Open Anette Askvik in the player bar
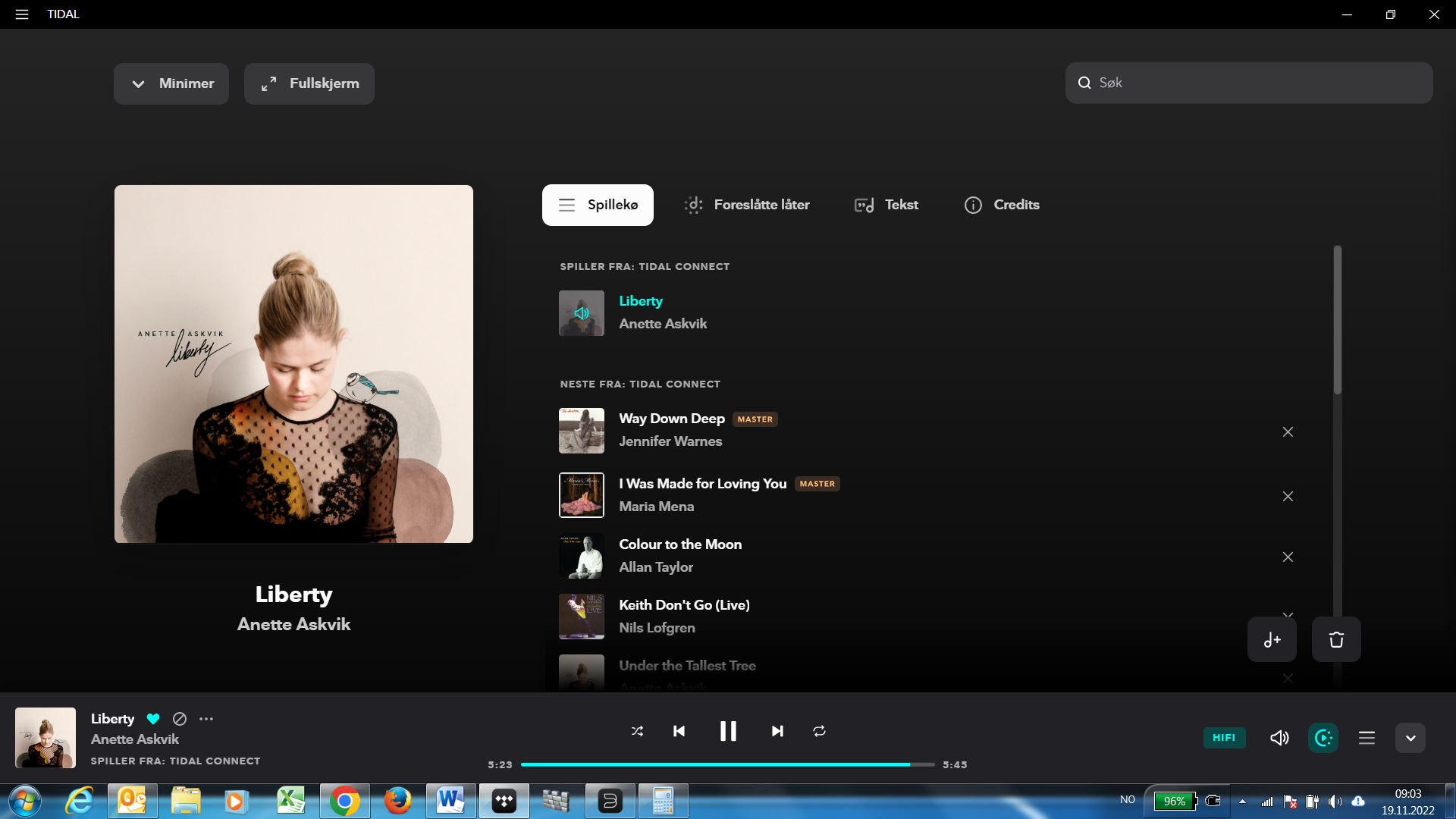Viewport: 1456px width, 819px height. pyautogui.click(x=135, y=739)
